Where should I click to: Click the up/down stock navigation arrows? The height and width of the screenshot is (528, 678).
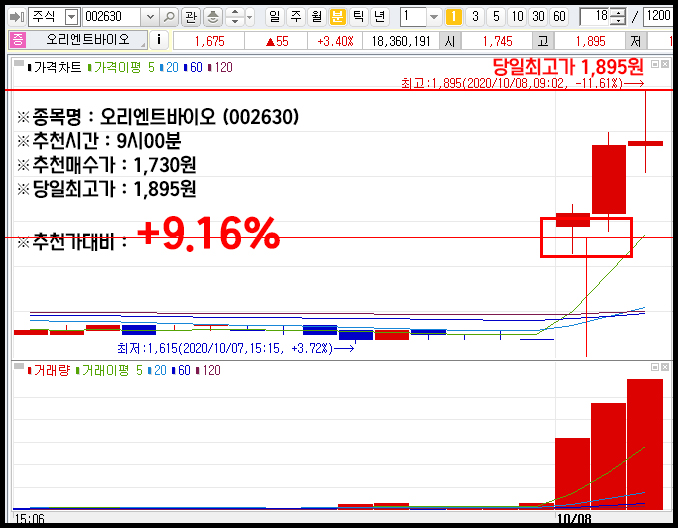[x=235, y=17]
